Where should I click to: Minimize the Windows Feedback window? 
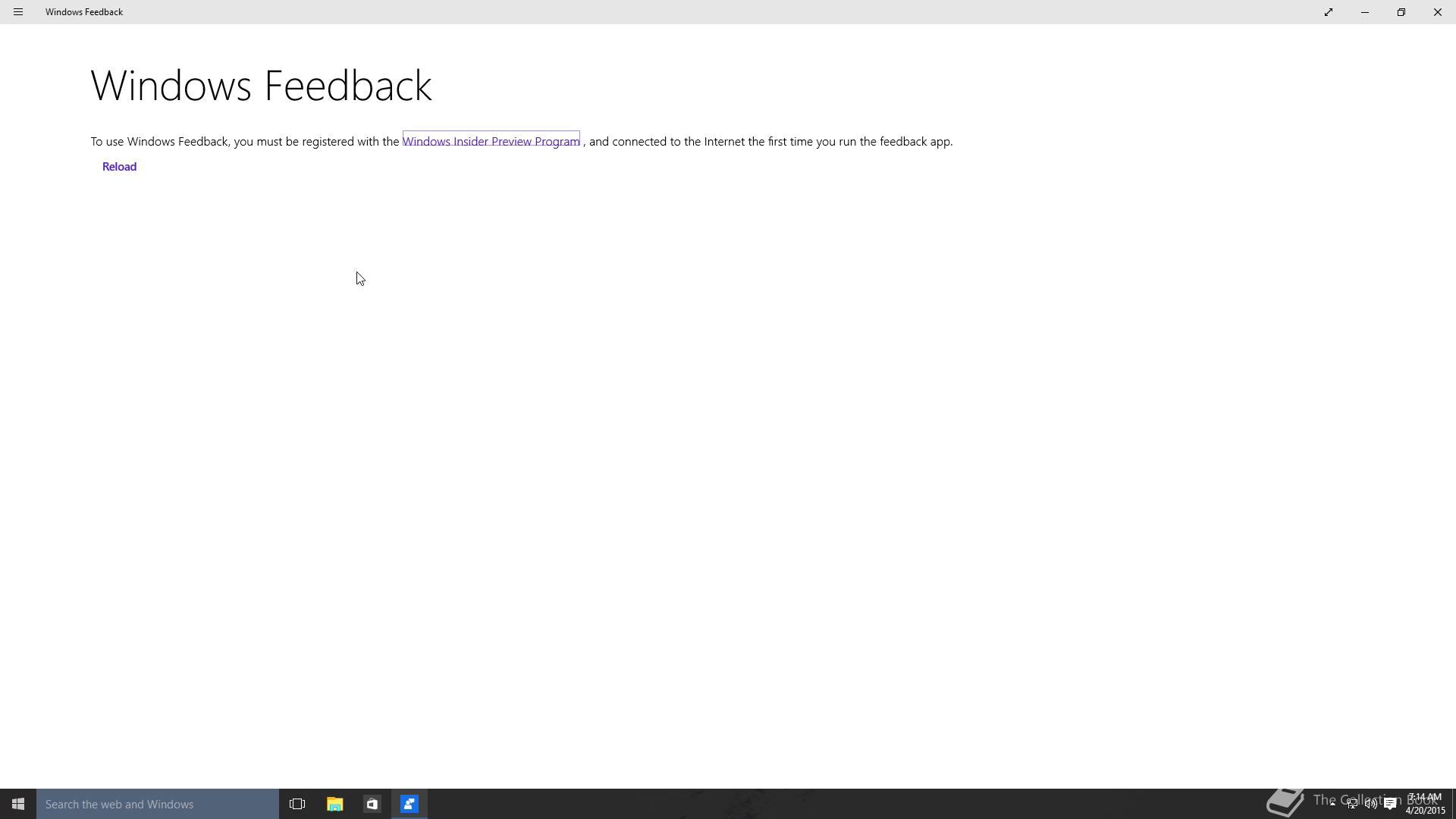coord(1365,12)
